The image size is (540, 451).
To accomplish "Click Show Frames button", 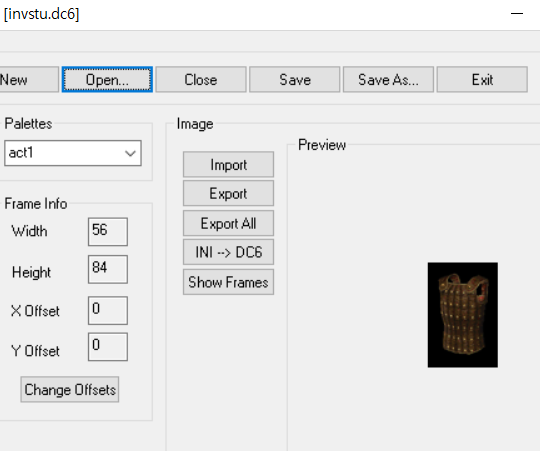I will coord(228,282).
